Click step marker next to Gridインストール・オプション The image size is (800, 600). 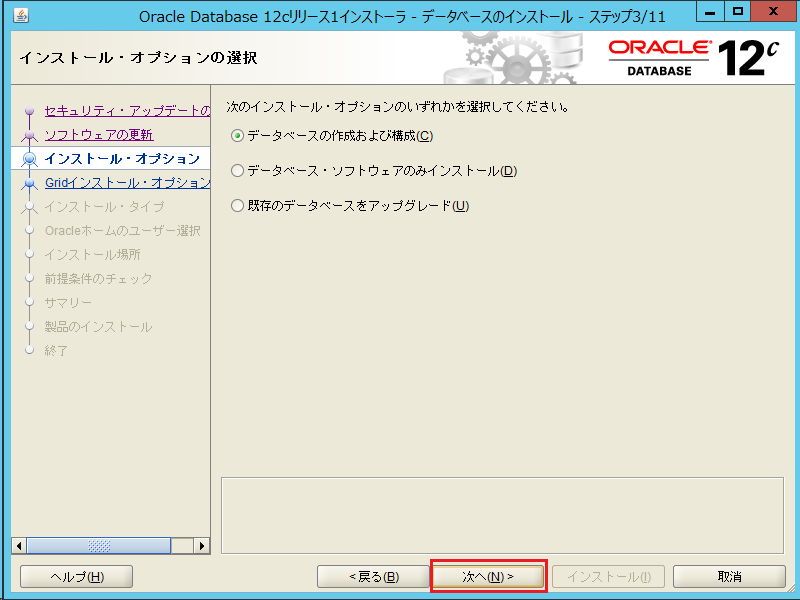(x=30, y=183)
